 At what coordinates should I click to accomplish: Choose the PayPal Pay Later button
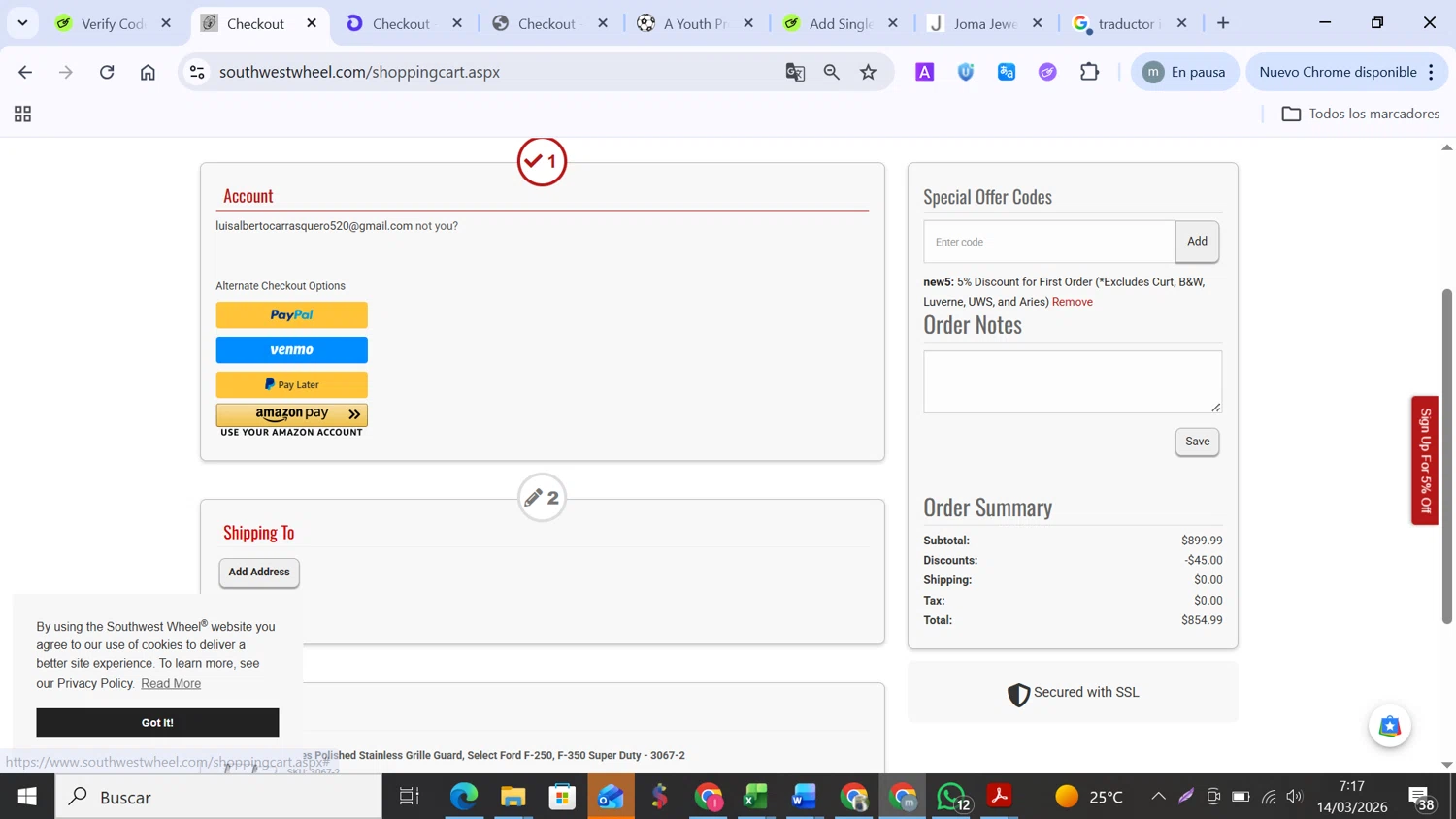click(x=292, y=384)
